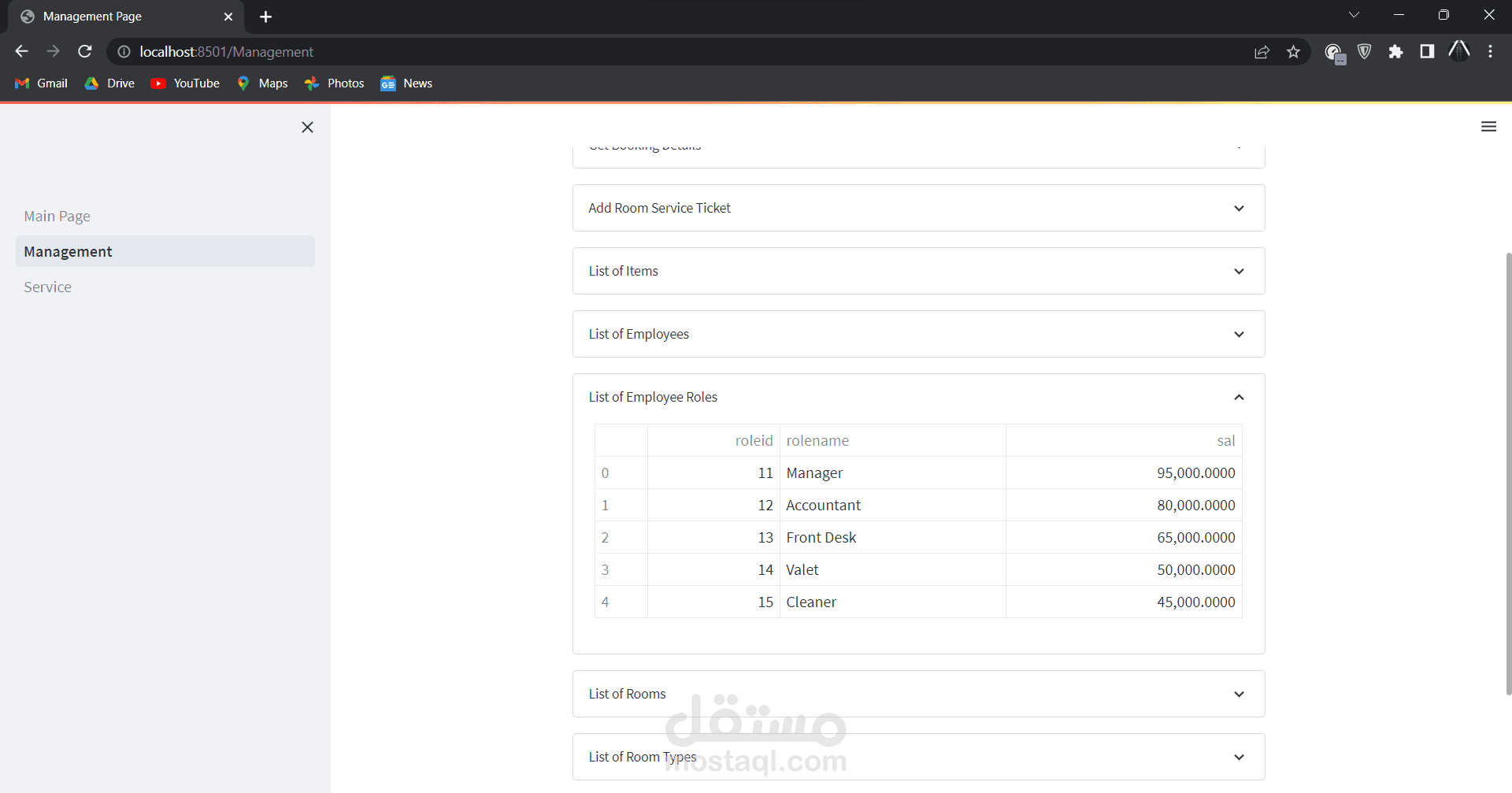This screenshot has height=793, width=1512.
Task: Expand the List of Rooms section
Action: (x=918, y=694)
